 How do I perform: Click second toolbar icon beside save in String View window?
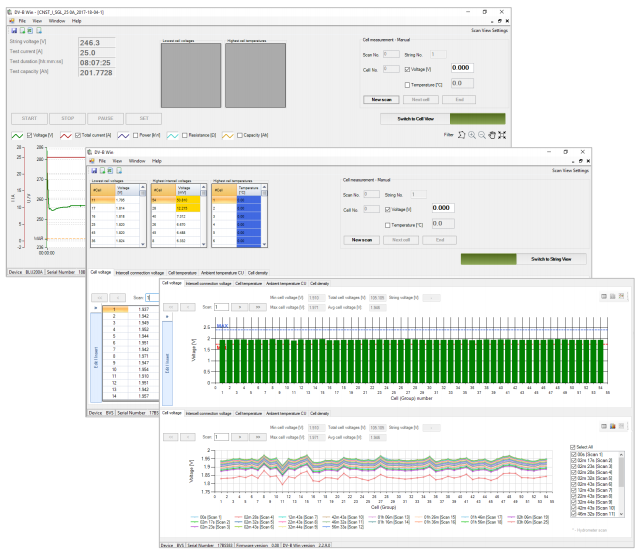[23, 31]
